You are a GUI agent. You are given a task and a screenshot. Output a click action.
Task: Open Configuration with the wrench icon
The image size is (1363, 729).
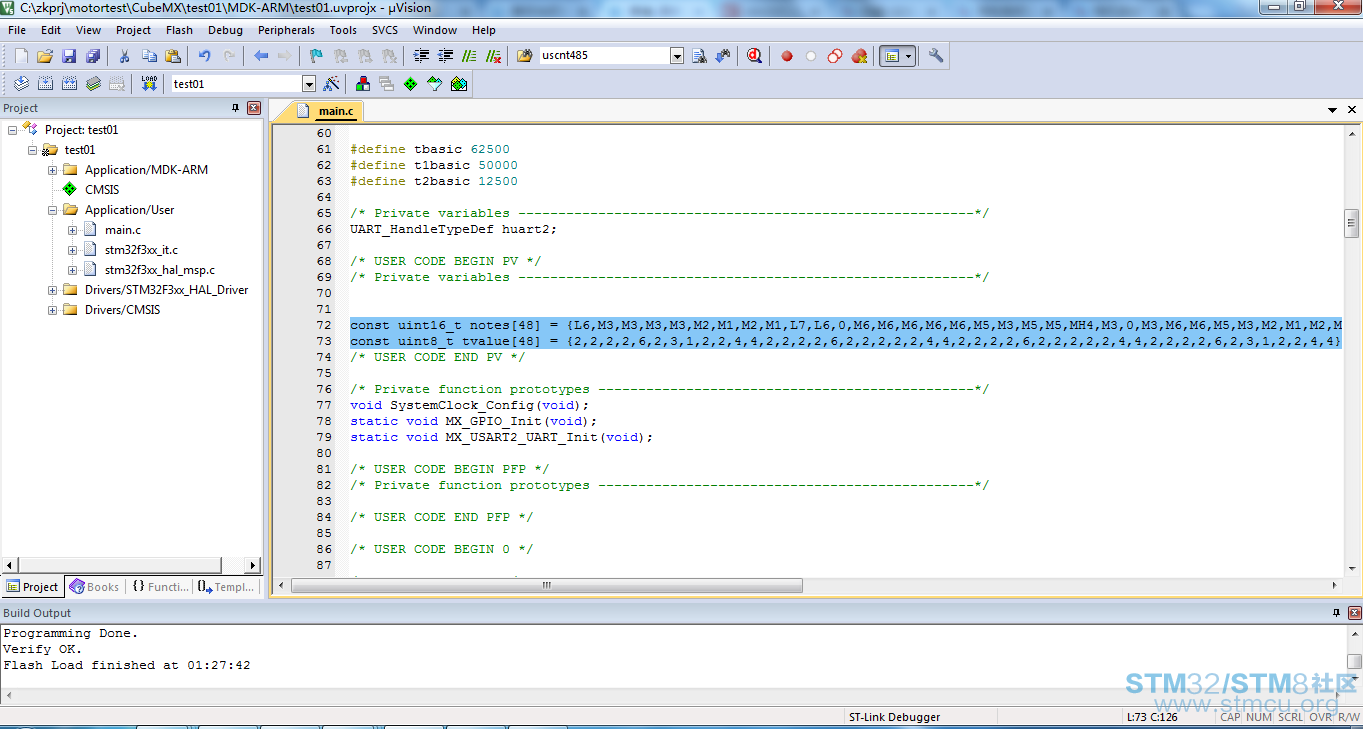click(936, 56)
